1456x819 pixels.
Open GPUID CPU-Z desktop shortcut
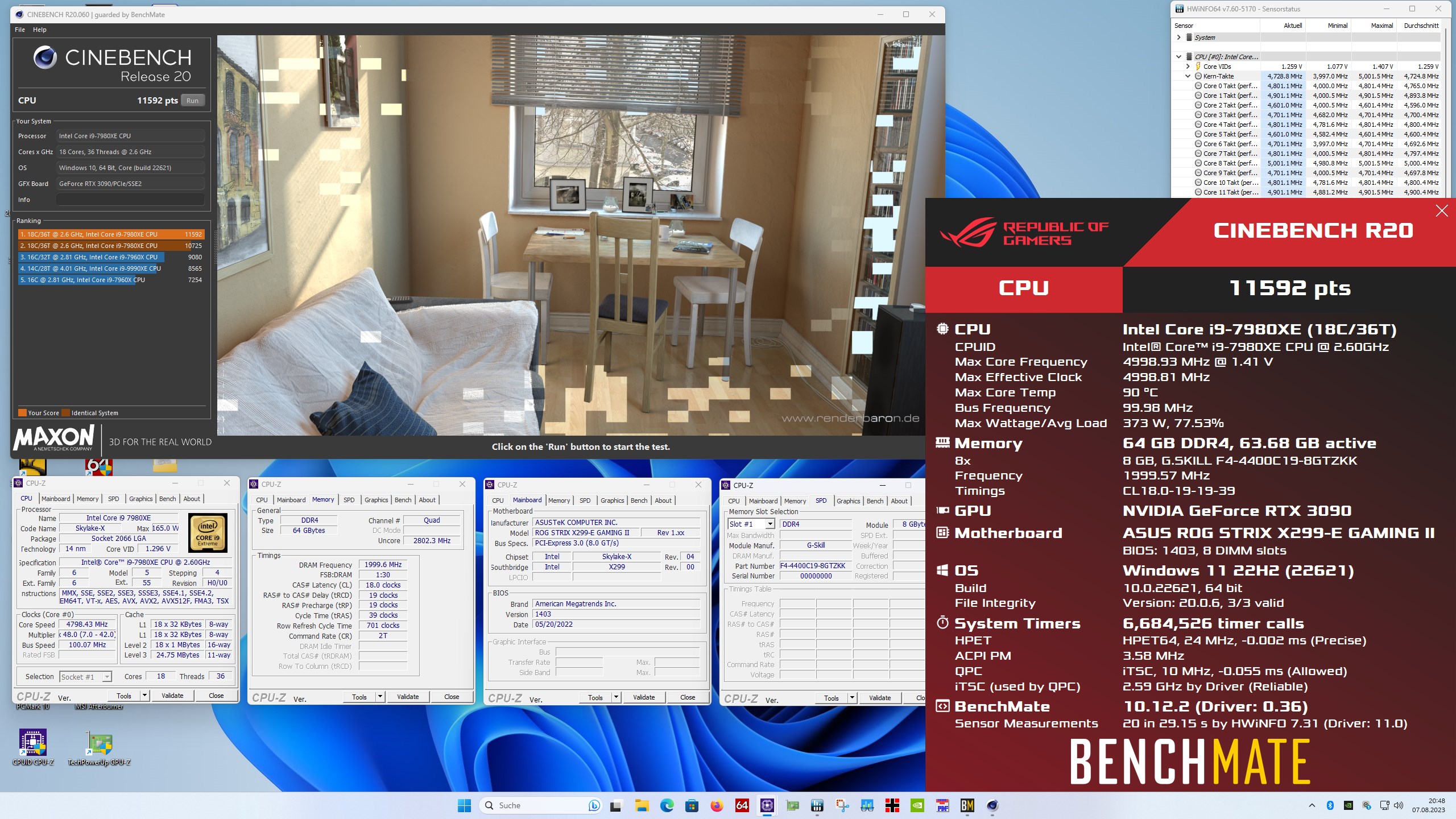point(33,747)
